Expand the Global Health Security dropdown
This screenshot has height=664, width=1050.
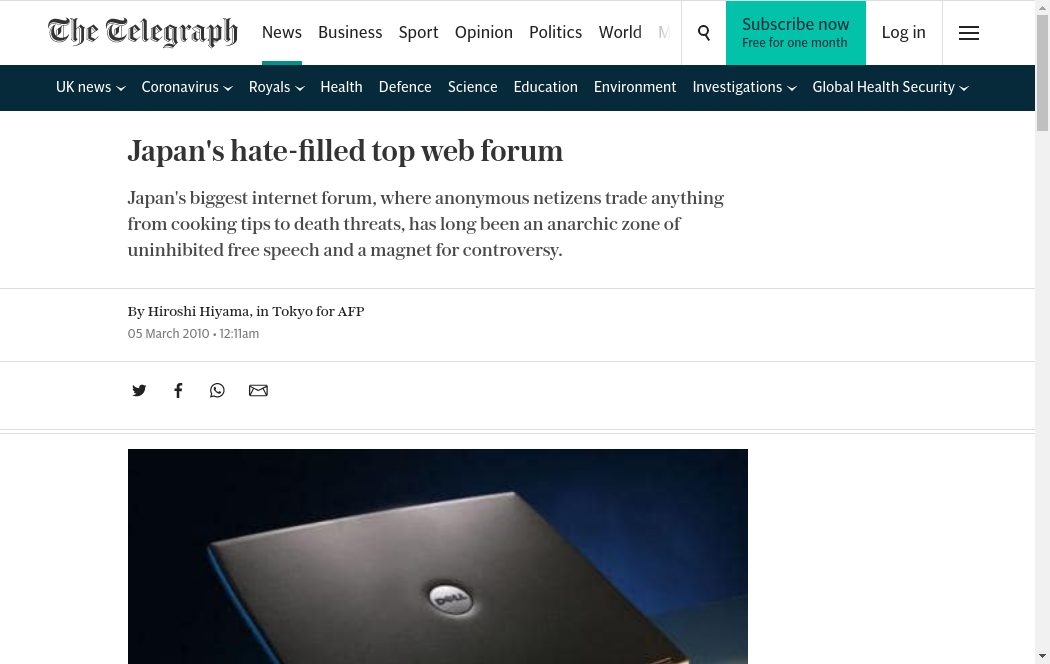tap(891, 87)
